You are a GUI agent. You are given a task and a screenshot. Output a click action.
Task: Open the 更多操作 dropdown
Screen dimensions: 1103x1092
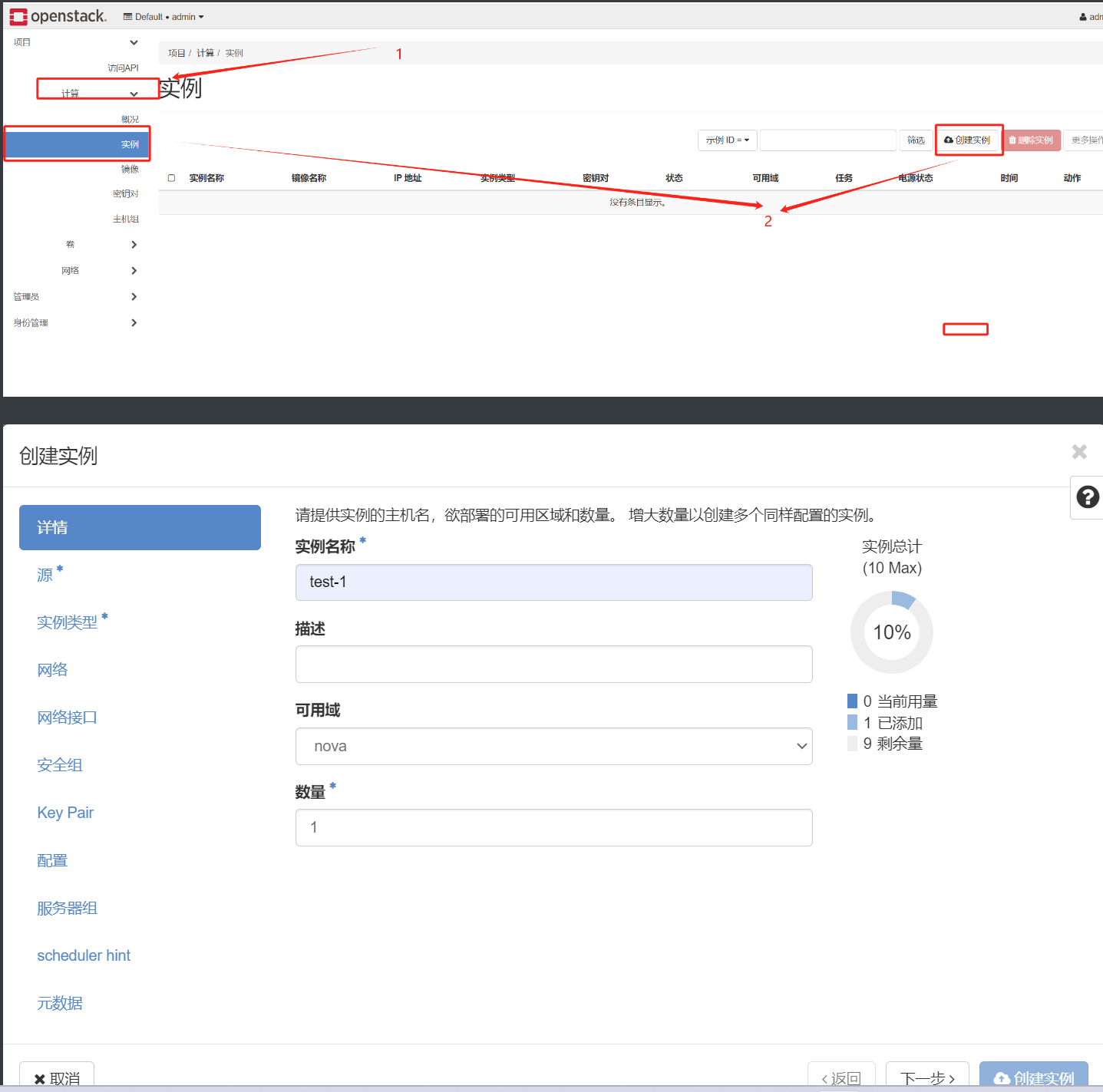pos(1085,140)
